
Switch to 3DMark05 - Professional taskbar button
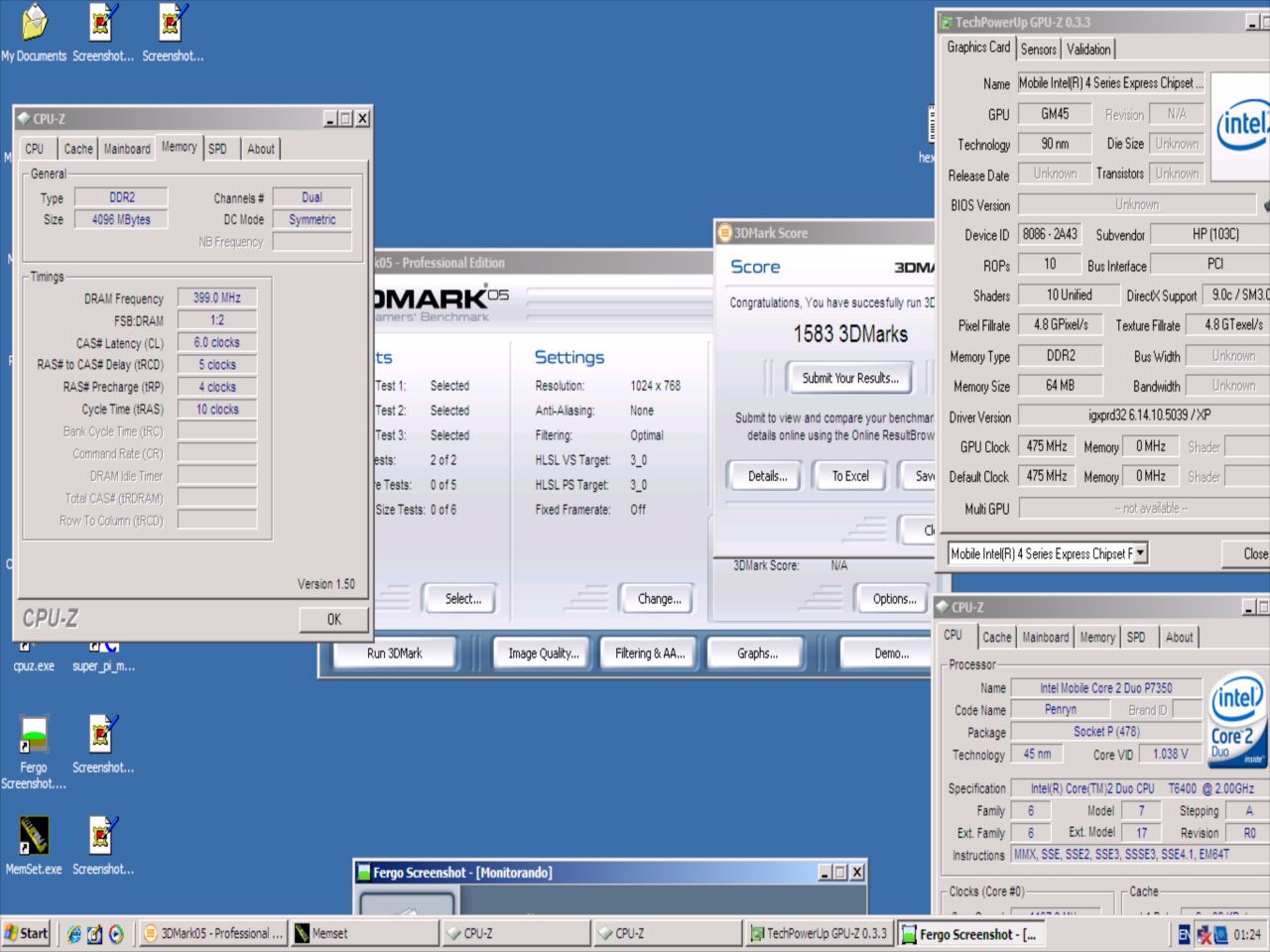212,933
